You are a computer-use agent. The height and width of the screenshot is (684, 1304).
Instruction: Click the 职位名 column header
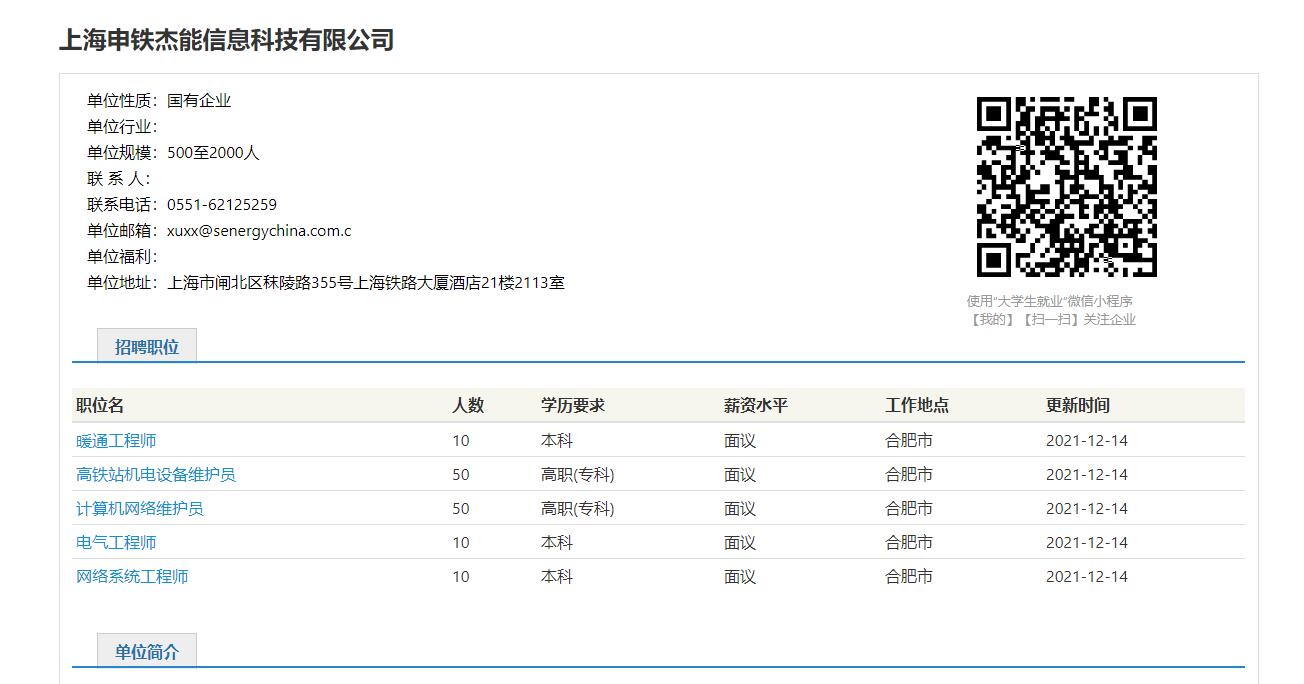[100, 405]
